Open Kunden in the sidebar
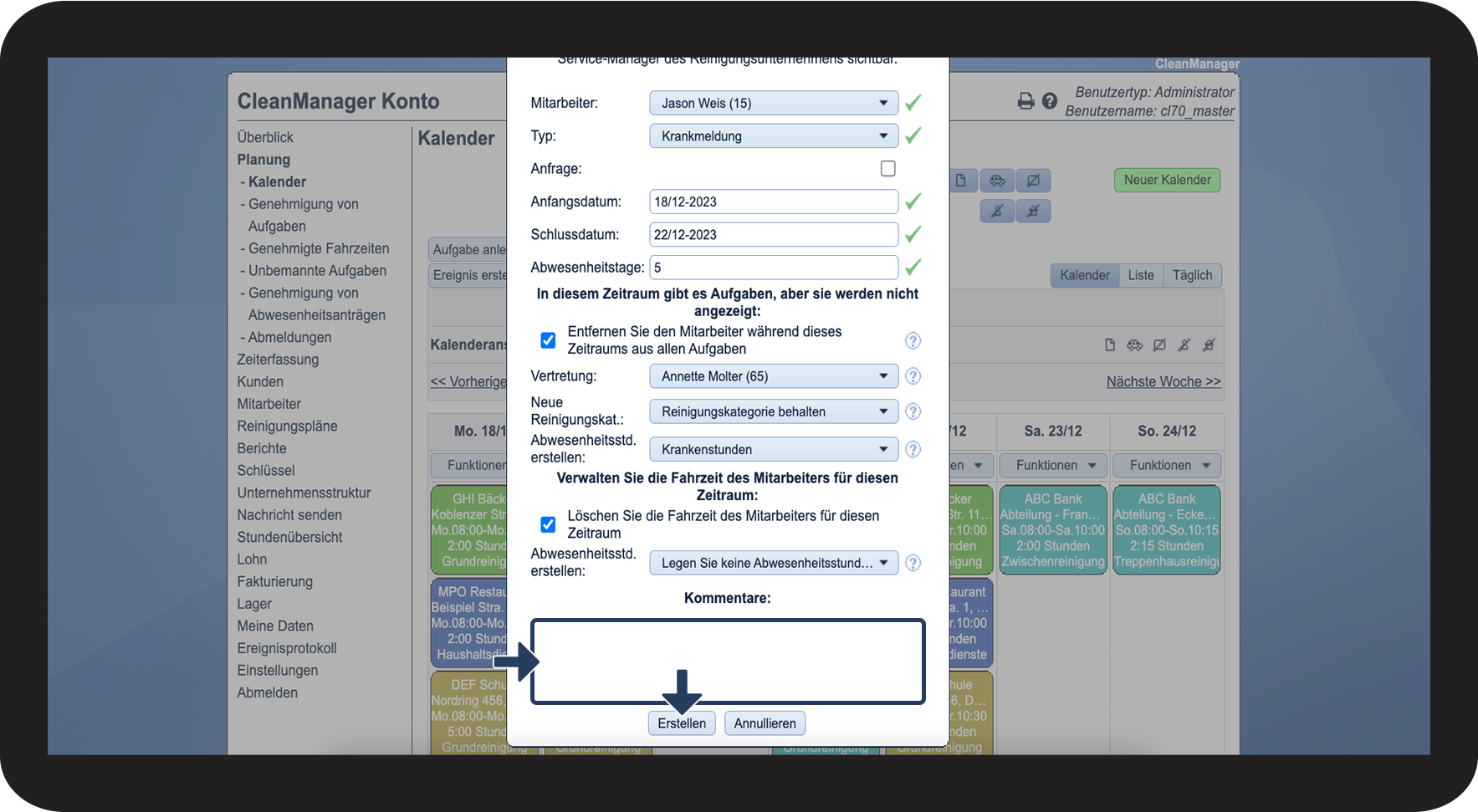Viewport: 1478px width, 812px height. point(260,381)
